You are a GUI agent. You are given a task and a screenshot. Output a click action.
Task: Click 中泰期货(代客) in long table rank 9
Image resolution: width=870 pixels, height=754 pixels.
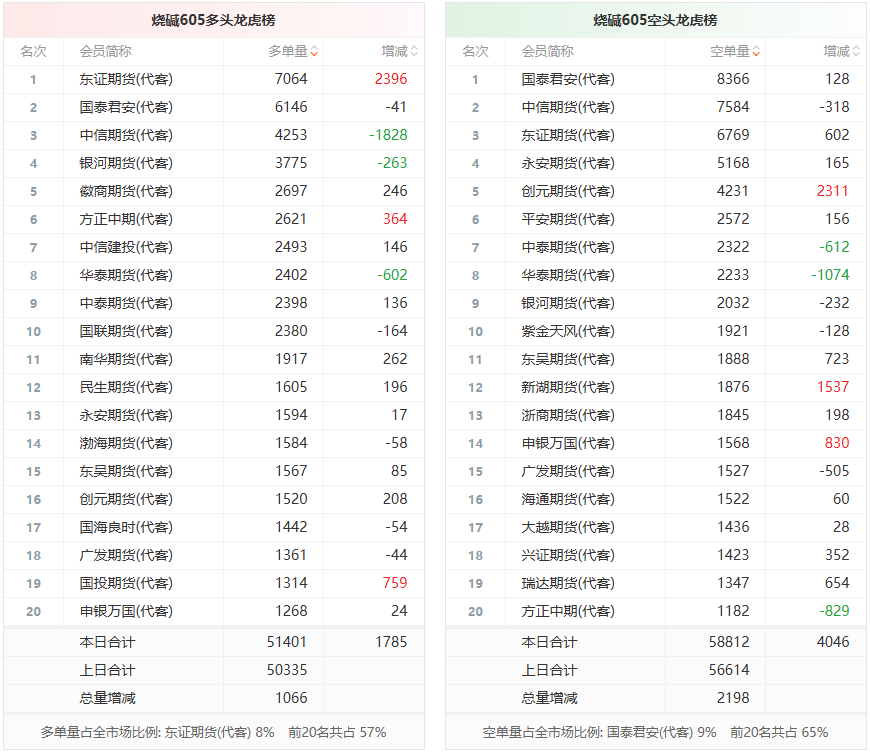tap(126, 303)
